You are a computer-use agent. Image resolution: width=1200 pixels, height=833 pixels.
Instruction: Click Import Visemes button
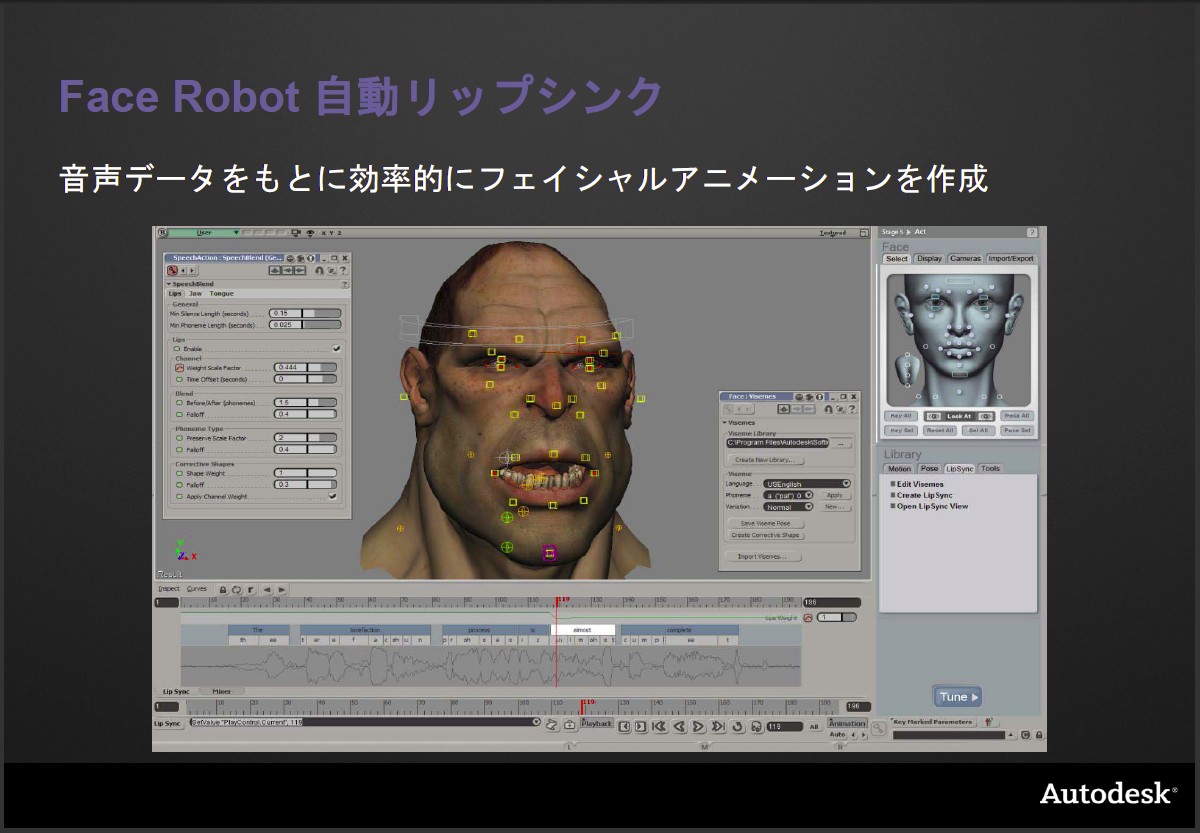coord(763,557)
